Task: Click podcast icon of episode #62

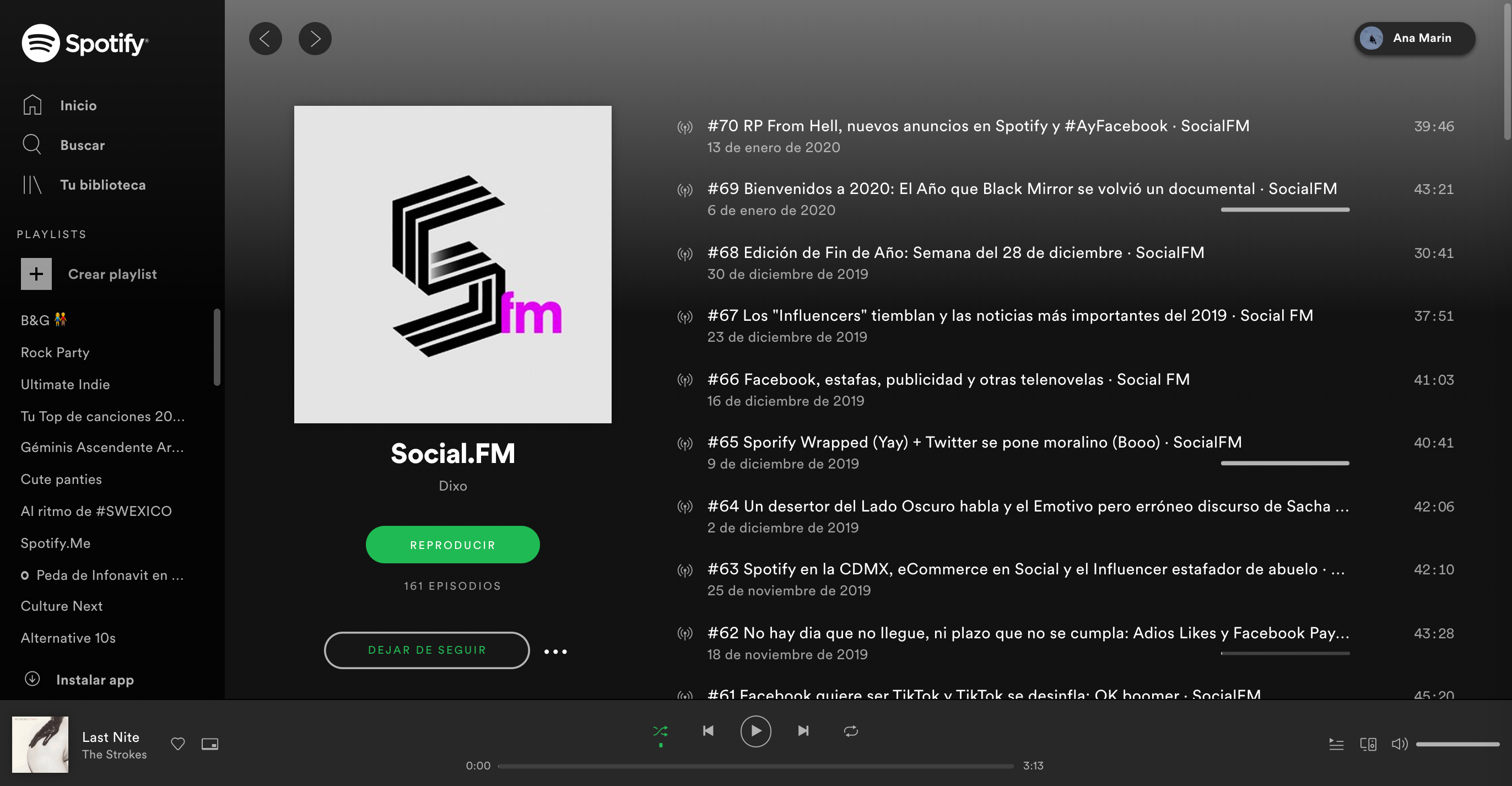Action: (685, 633)
